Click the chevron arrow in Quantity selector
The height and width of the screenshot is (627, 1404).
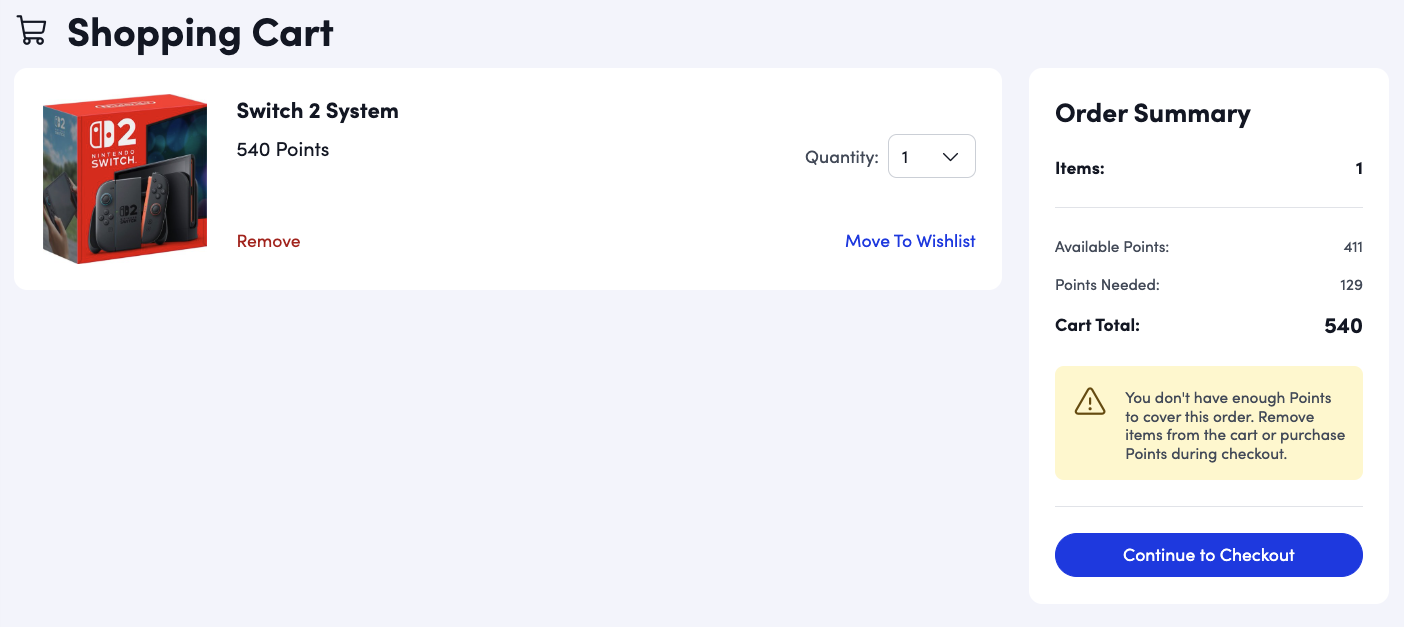tap(951, 157)
